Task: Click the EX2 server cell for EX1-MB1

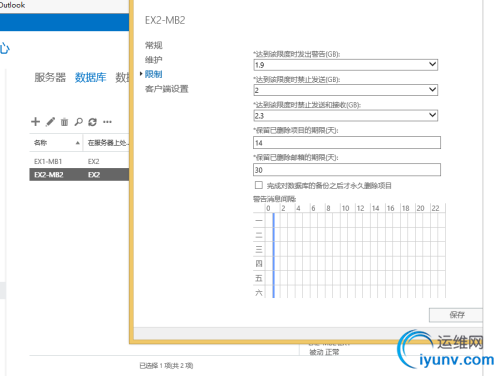Action: point(94,162)
